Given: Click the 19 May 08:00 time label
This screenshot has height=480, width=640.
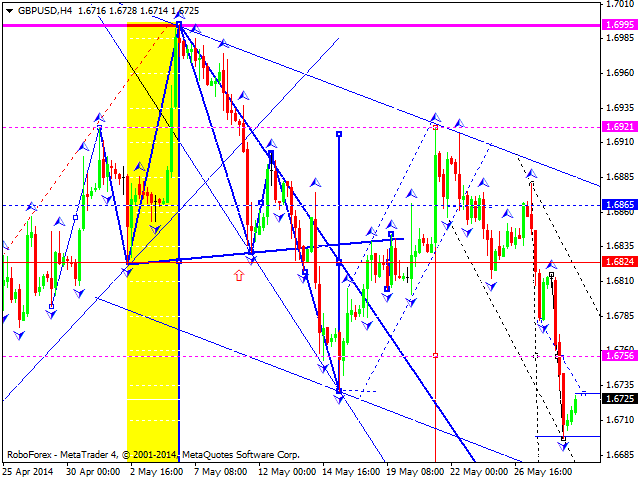Looking at the screenshot, I should 413,472.
